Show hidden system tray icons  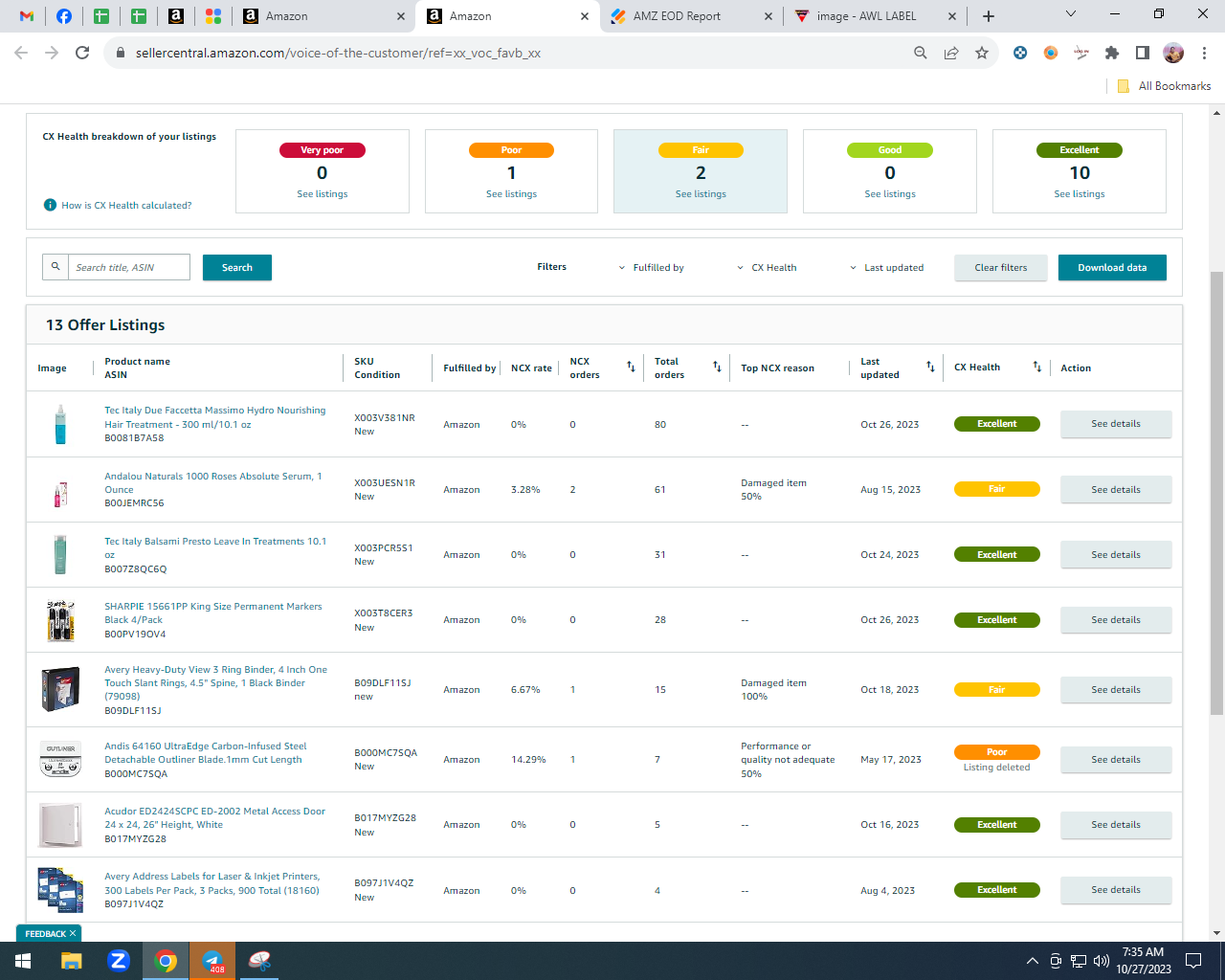(1032, 961)
